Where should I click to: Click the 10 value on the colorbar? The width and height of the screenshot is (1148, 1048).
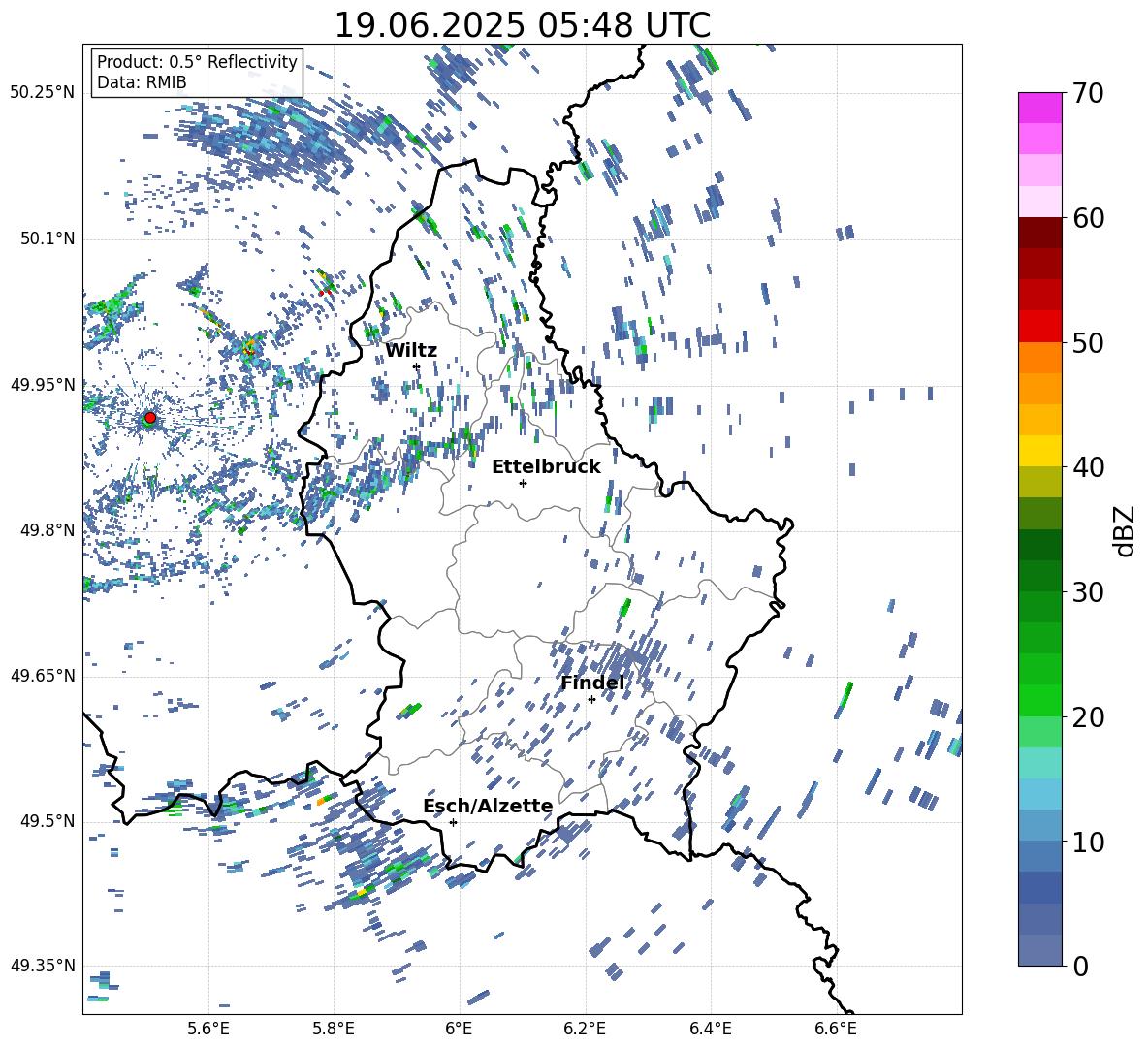coord(1088,842)
